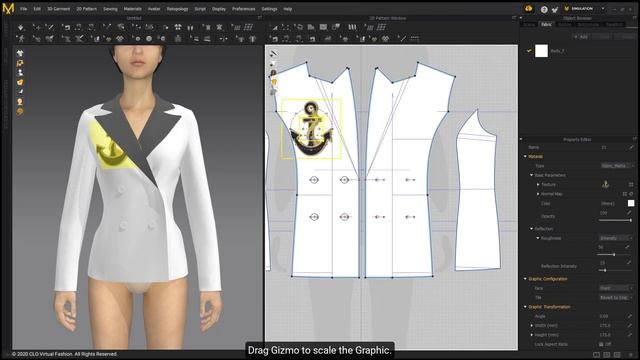Toggle Lock Aspect Ratio switch
640x360 pixels.
[605, 344]
